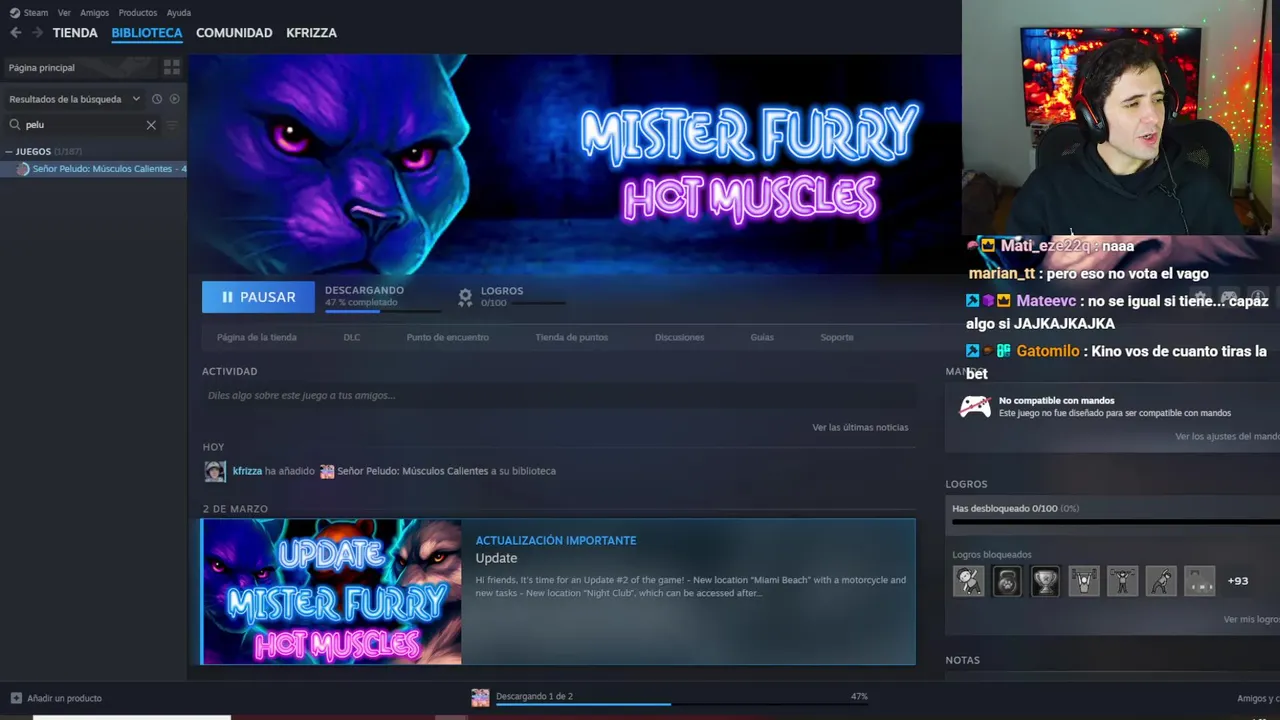Open the DLC link
The width and height of the screenshot is (1280, 720).
point(352,337)
